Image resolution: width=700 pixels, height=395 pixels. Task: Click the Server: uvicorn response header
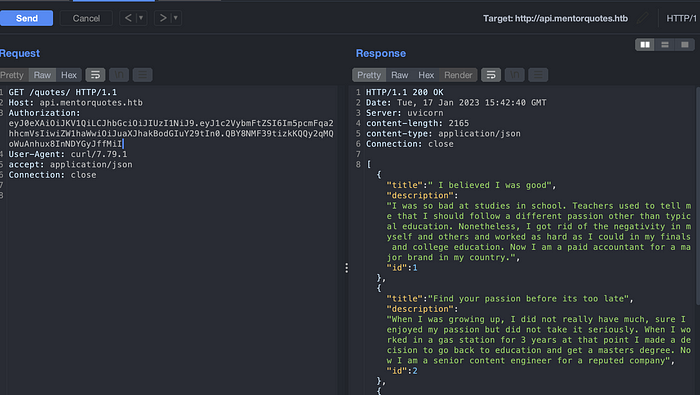click(x=404, y=113)
